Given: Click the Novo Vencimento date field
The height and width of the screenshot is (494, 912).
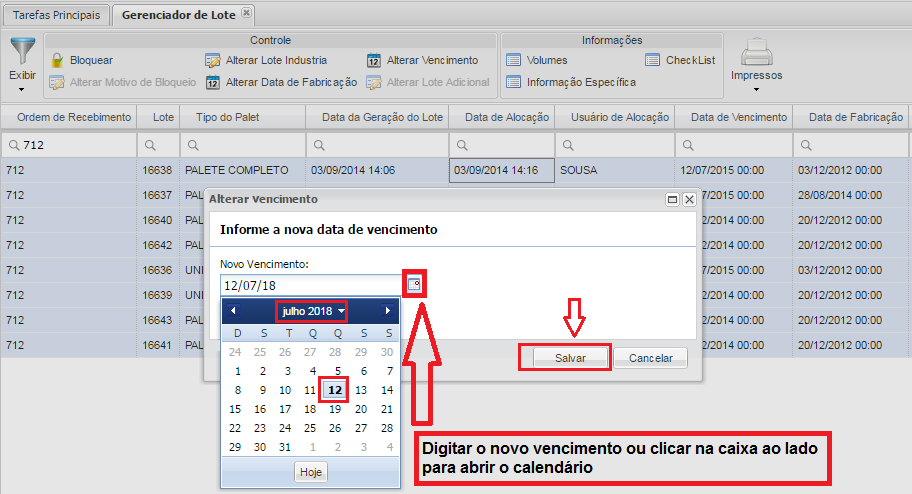Looking at the screenshot, I should [x=311, y=285].
